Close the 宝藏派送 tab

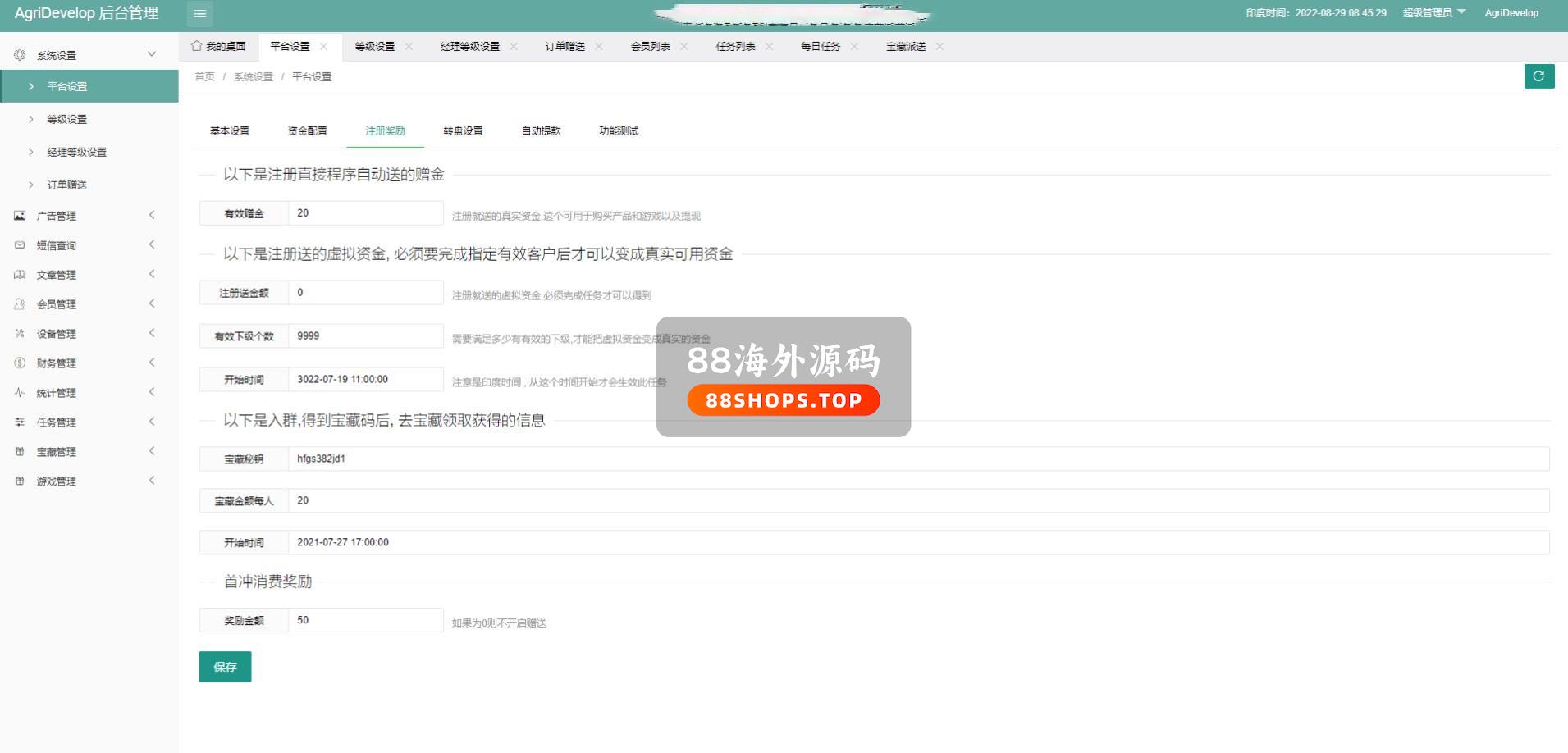pos(939,47)
